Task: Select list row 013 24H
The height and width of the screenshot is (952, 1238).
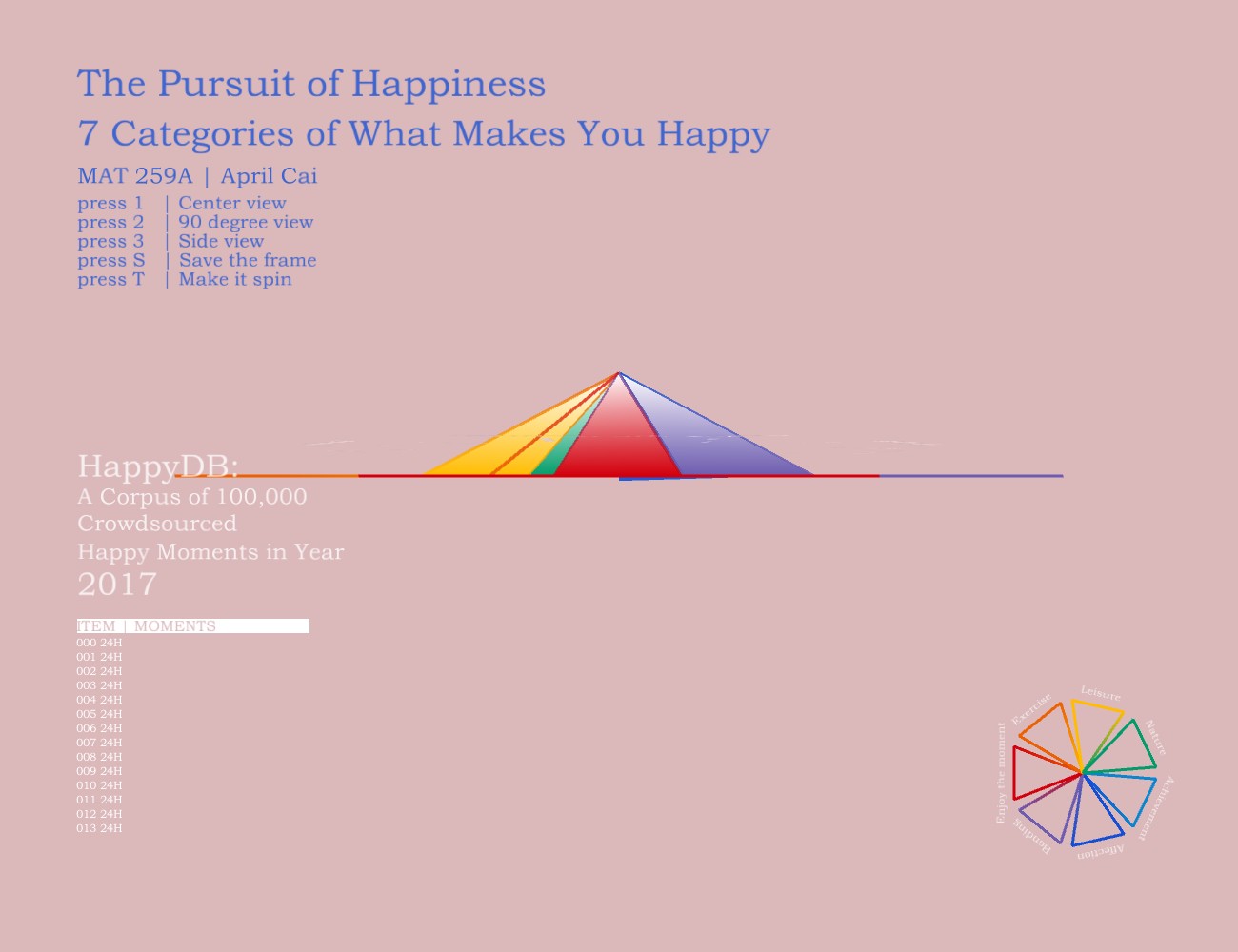Action: pos(99,828)
